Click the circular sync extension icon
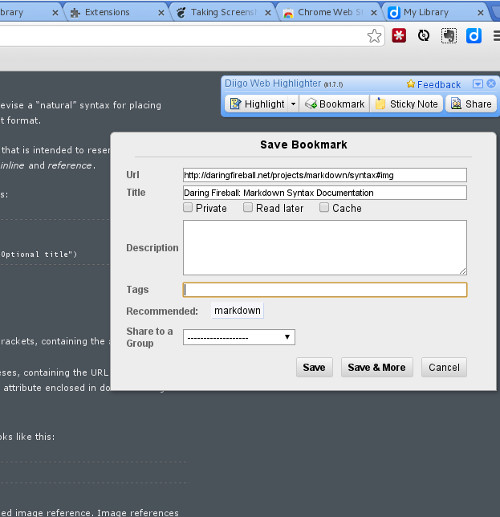 point(424,36)
